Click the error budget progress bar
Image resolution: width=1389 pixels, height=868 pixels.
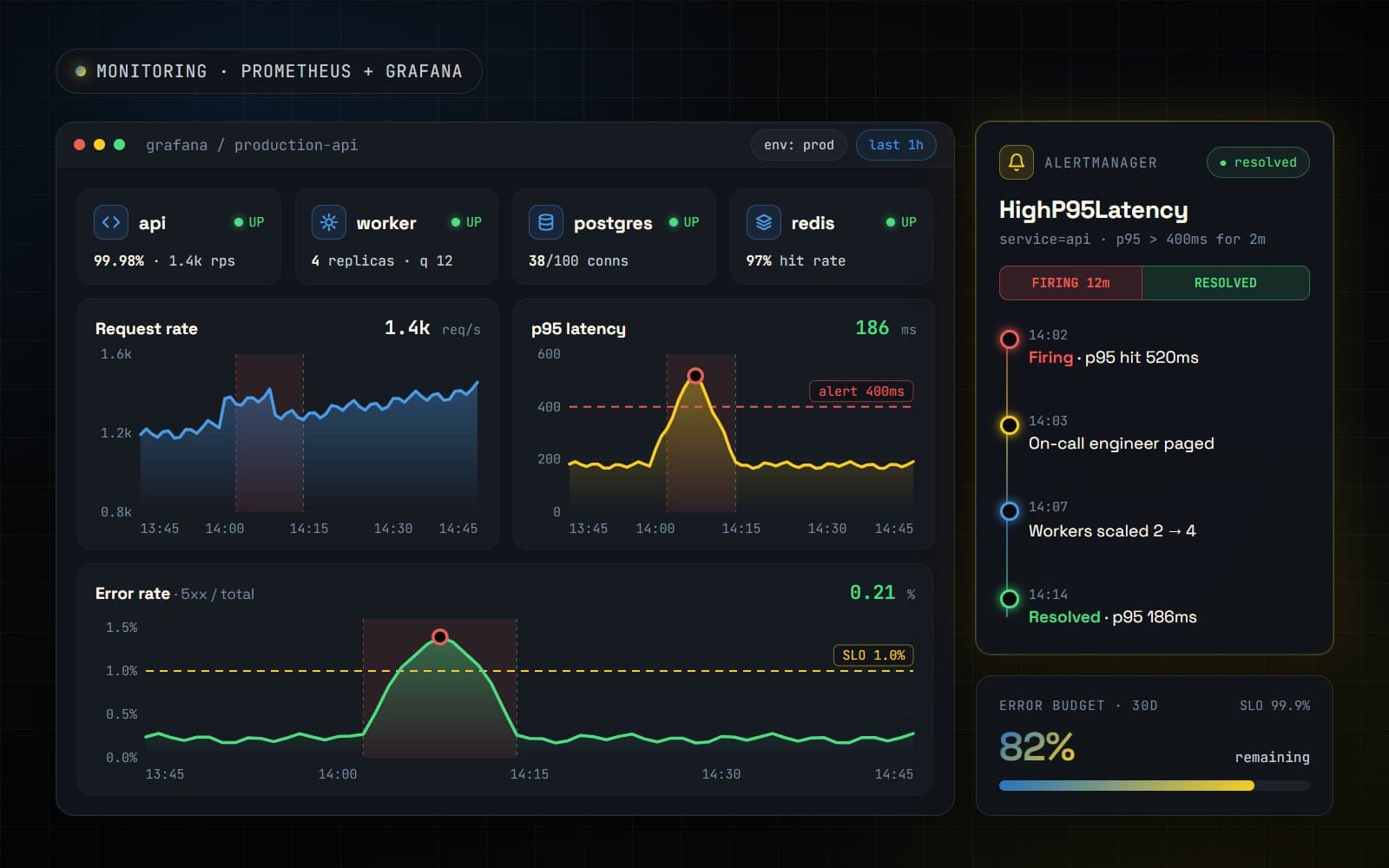(x=1155, y=786)
